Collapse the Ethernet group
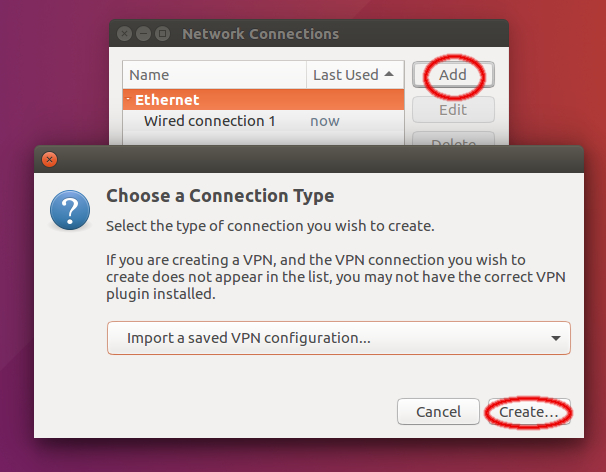The height and width of the screenshot is (472, 606). coord(128,100)
